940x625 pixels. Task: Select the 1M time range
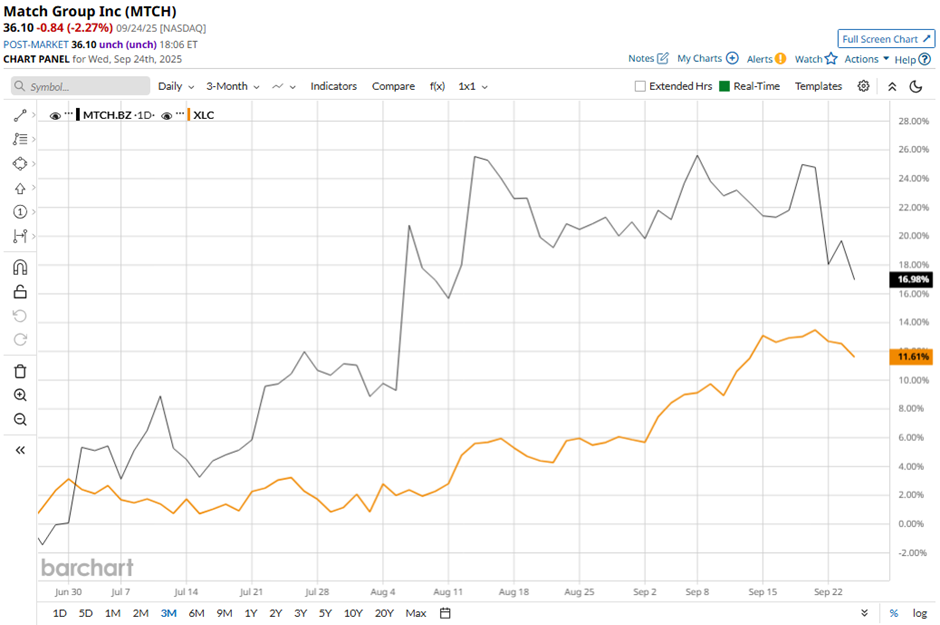click(113, 613)
